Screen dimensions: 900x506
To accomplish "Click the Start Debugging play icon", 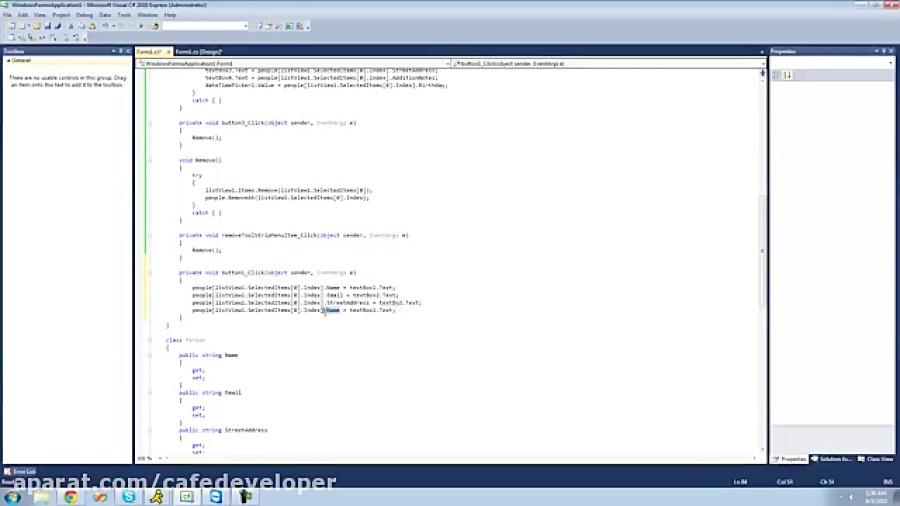I will pyautogui.click(x=141, y=26).
